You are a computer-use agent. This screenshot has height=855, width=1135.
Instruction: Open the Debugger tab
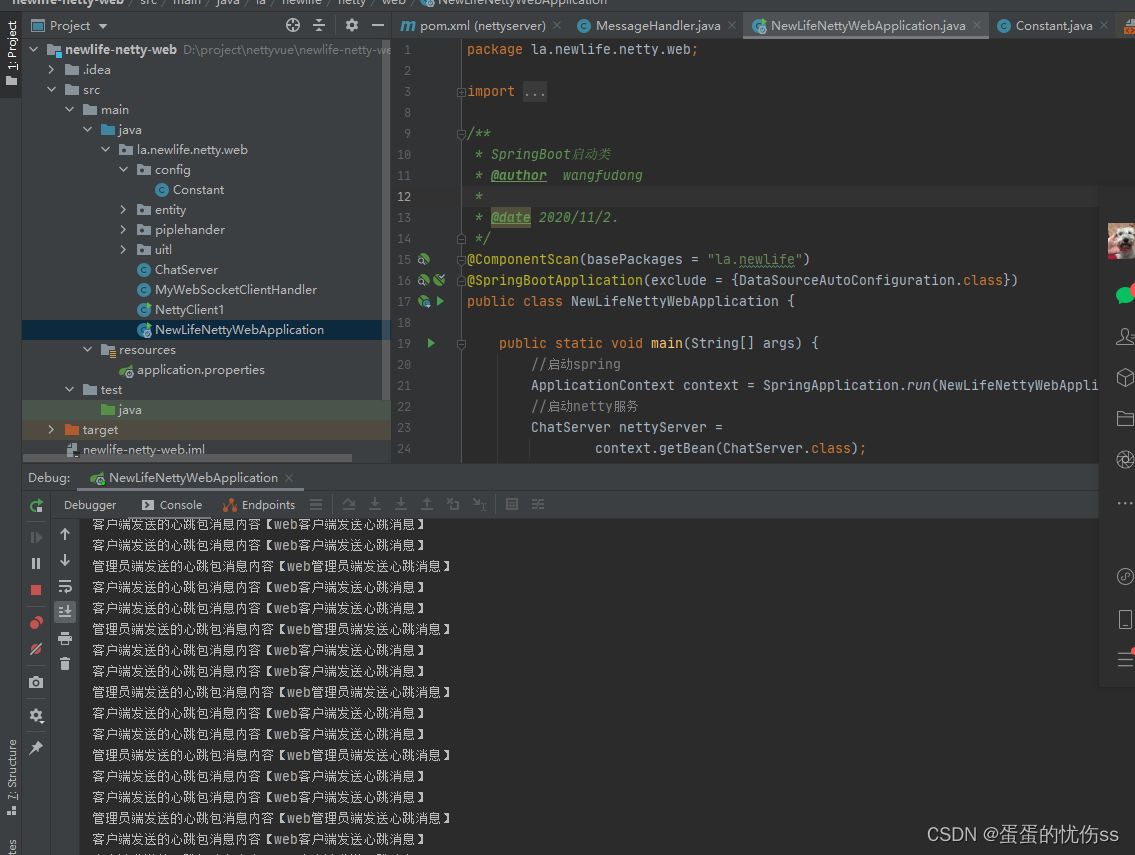pos(90,505)
